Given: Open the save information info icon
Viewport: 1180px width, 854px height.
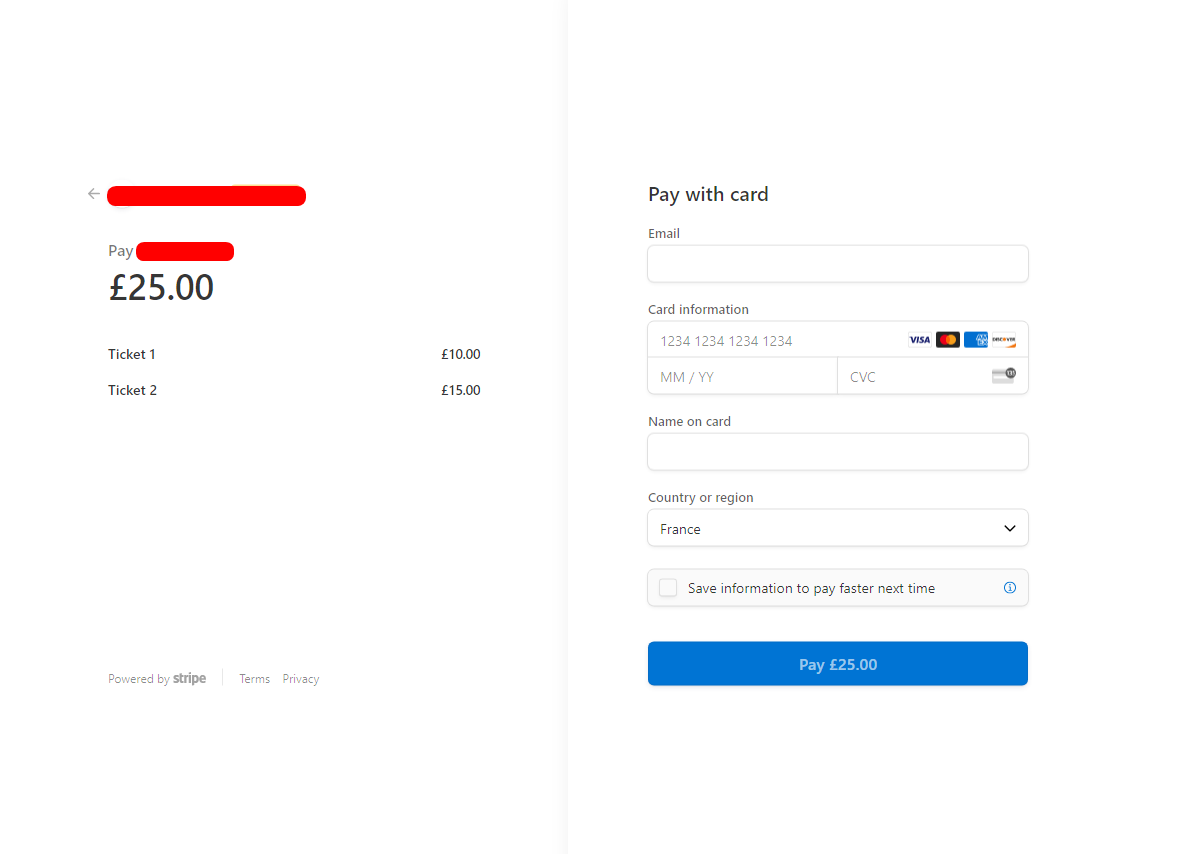Looking at the screenshot, I should tap(1010, 588).
